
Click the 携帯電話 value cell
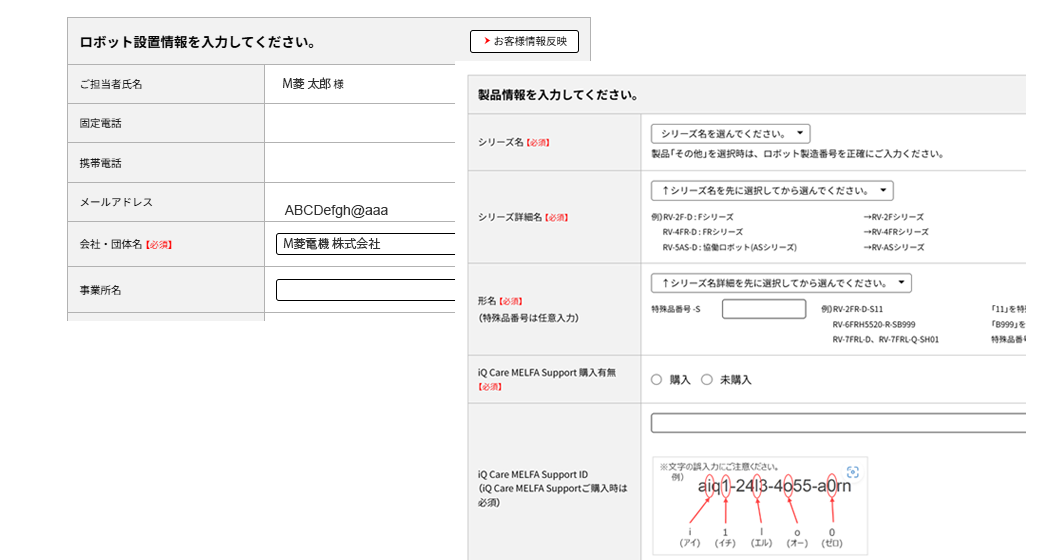point(360,162)
